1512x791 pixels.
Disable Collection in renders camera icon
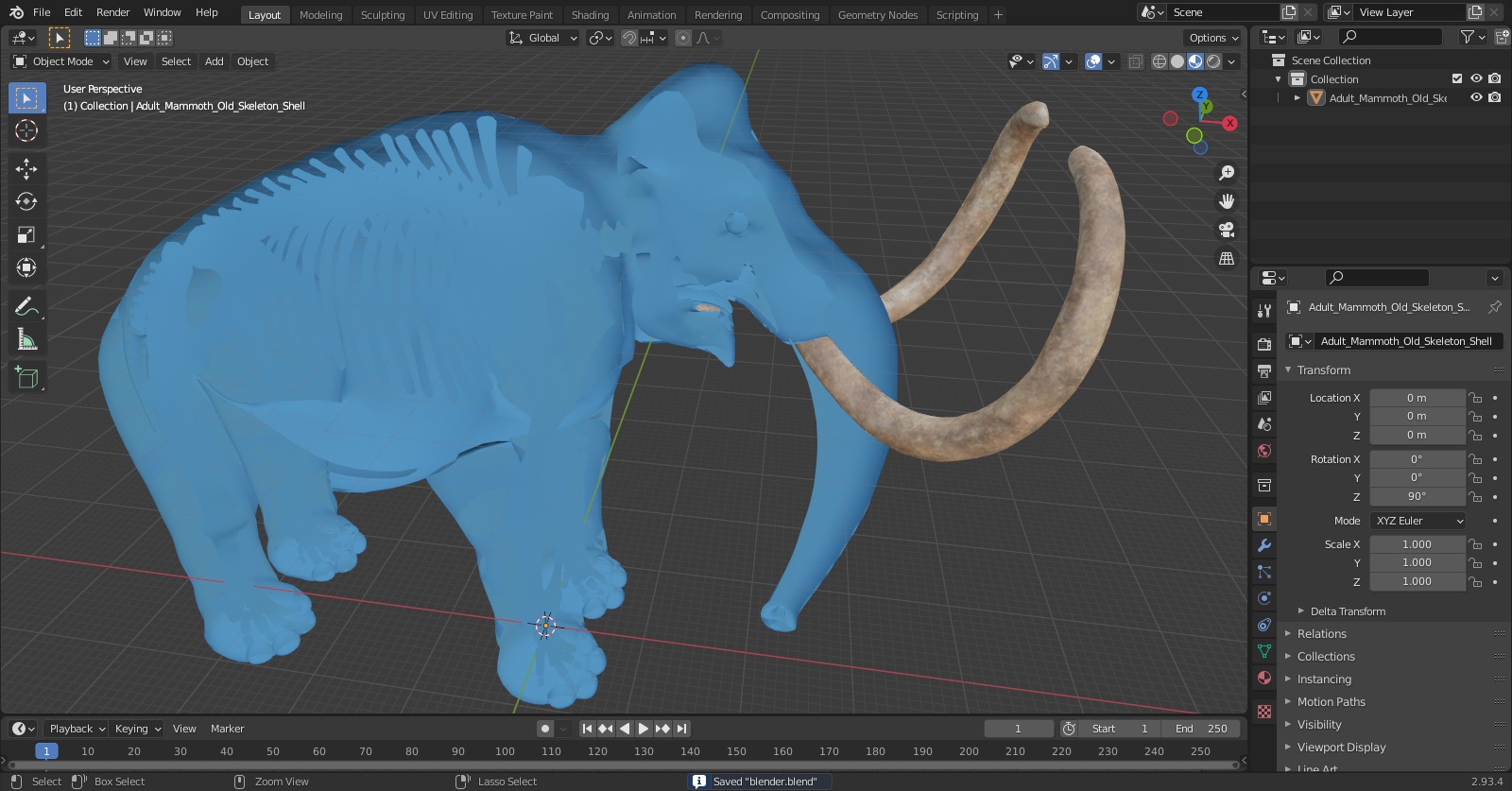[1495, 78]
